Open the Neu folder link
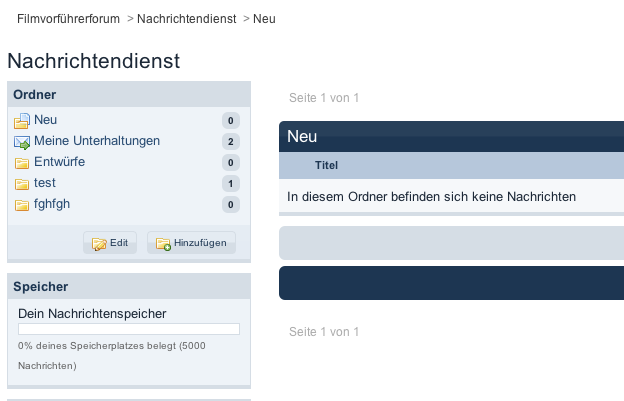The height and width of the screenshot is (401, 624). tap(45, 120)
